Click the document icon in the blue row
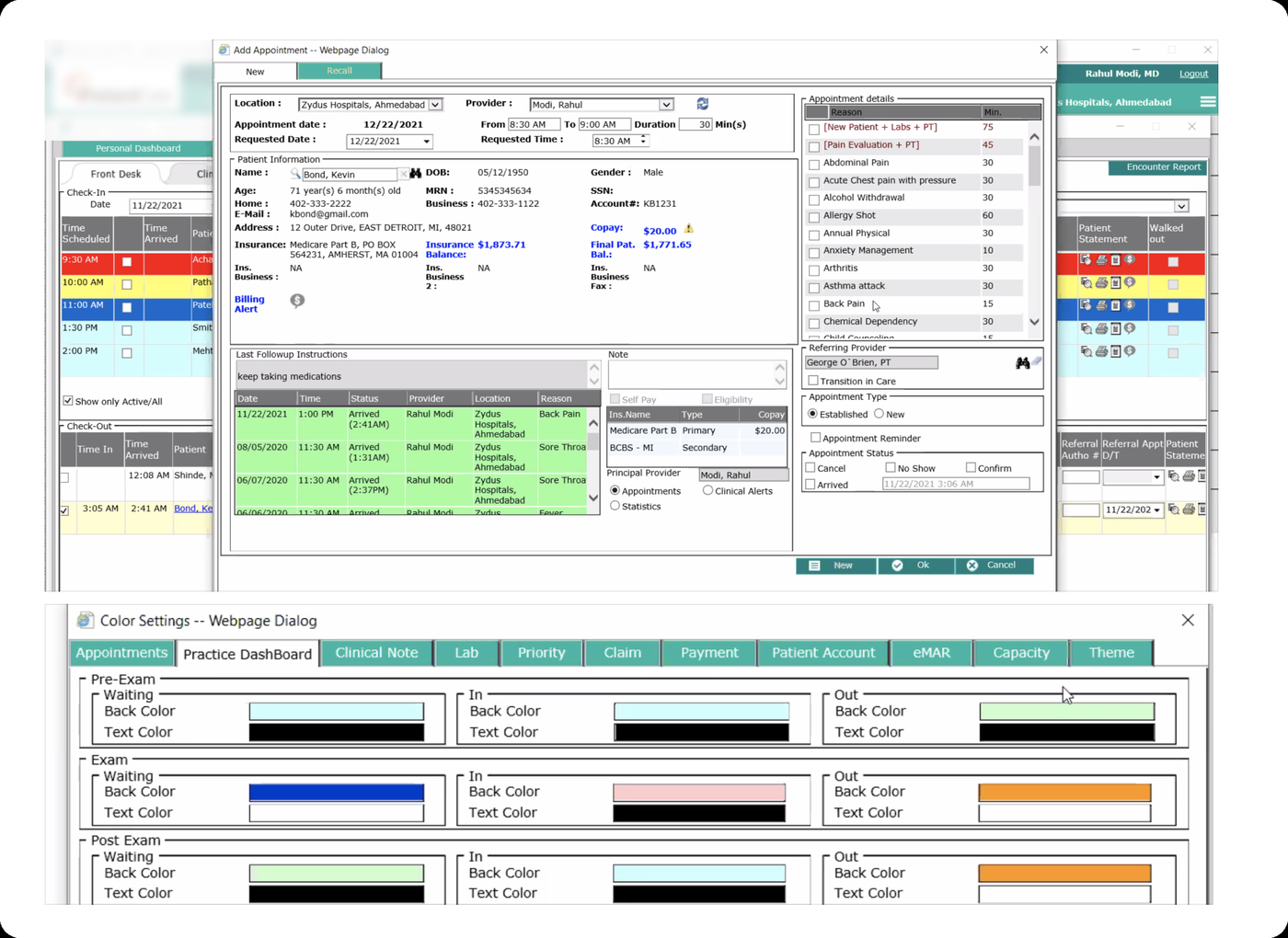Screen dimensions: 1288x938 [x=1115, y=305]
